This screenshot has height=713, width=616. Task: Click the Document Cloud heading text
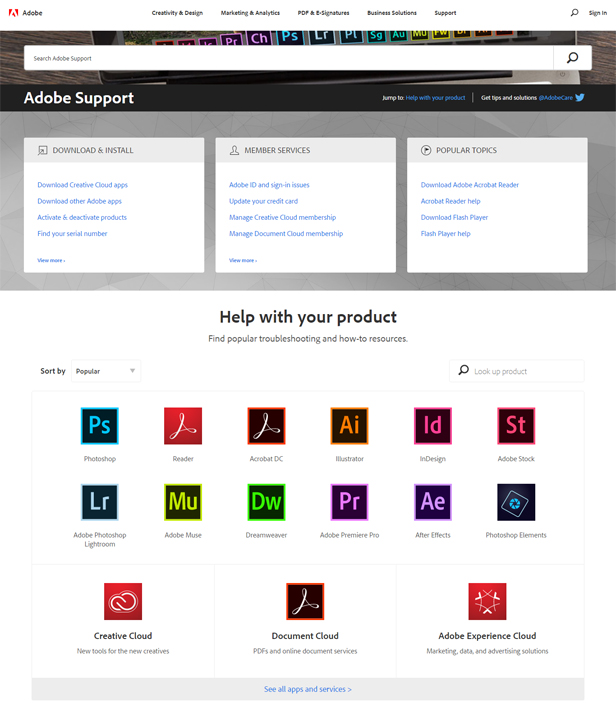point(305,636)
